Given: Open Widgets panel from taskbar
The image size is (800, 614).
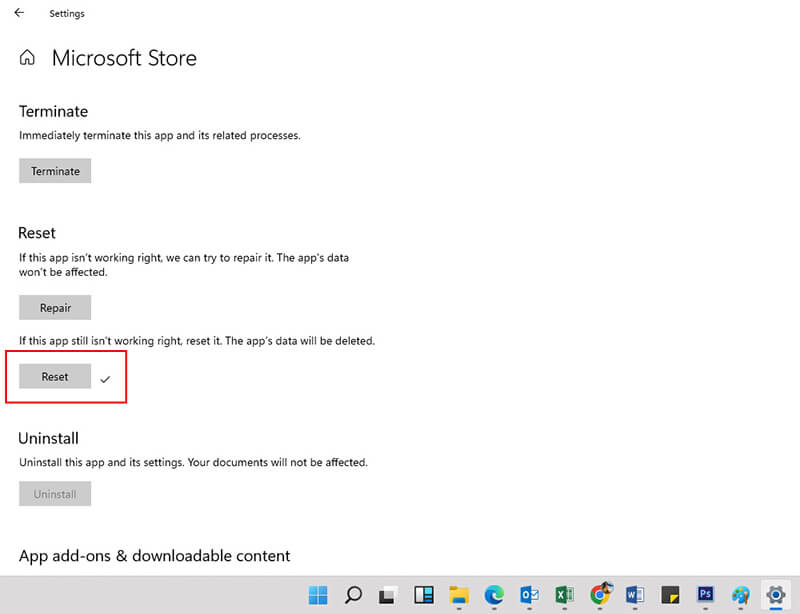Looking at the screenshot, I should point(423,595).
